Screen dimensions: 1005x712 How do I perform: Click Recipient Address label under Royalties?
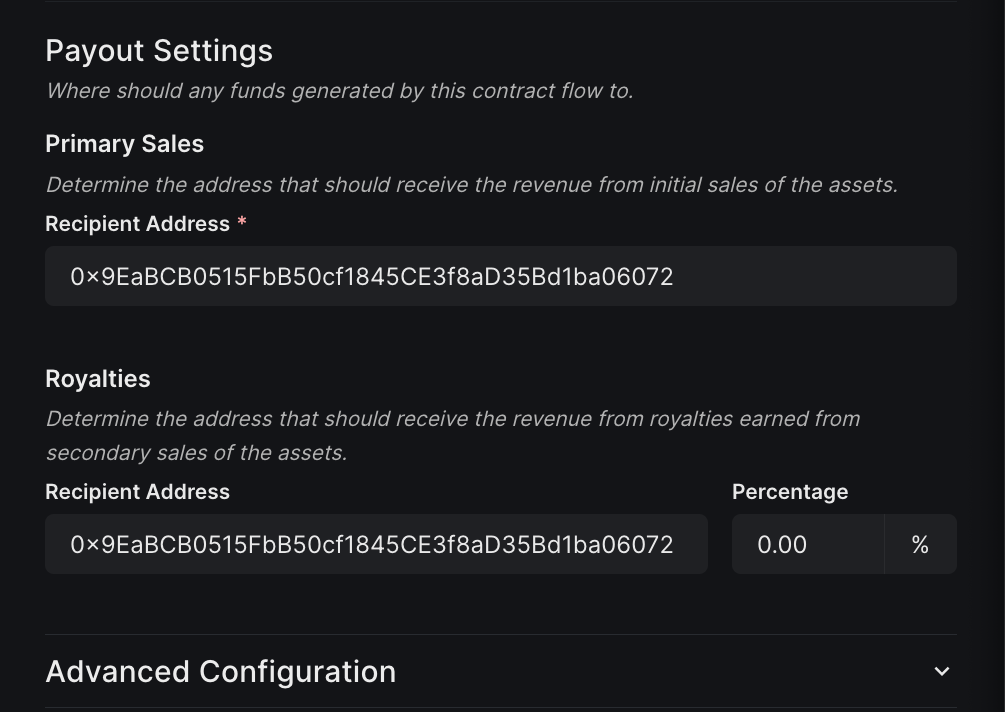[137, 492]
